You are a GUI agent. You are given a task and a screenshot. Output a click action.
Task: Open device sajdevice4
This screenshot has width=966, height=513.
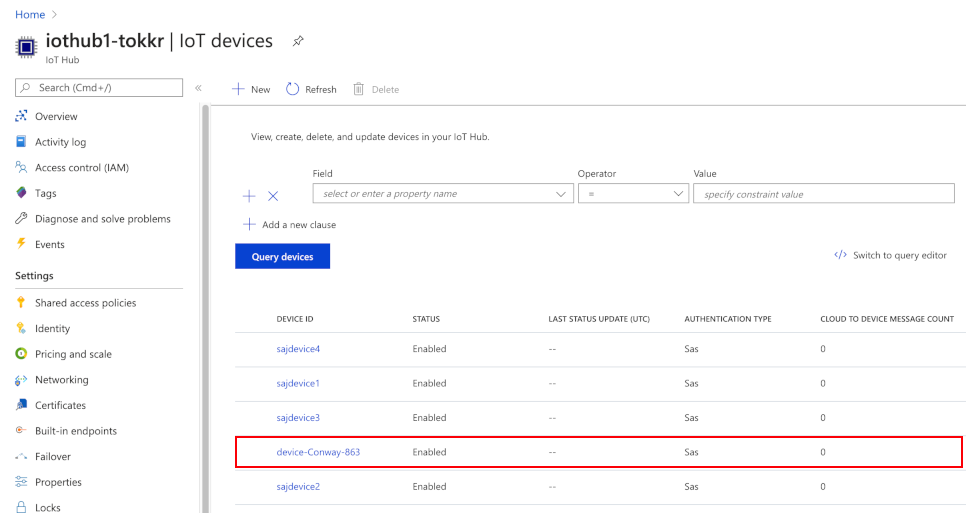[x=298, y=349]
